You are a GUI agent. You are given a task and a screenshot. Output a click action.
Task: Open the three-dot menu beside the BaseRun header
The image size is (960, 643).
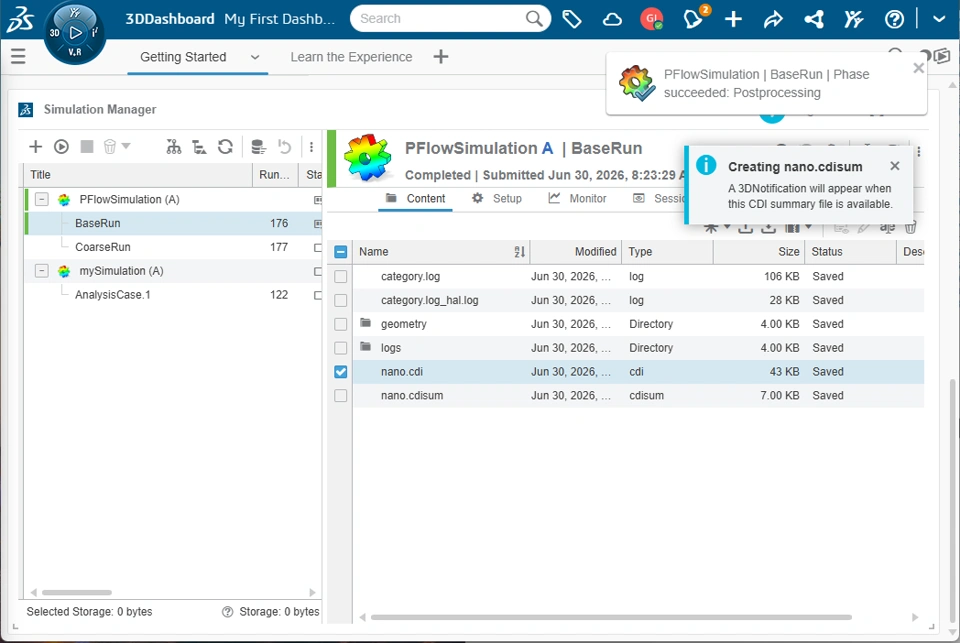(918, 151)
